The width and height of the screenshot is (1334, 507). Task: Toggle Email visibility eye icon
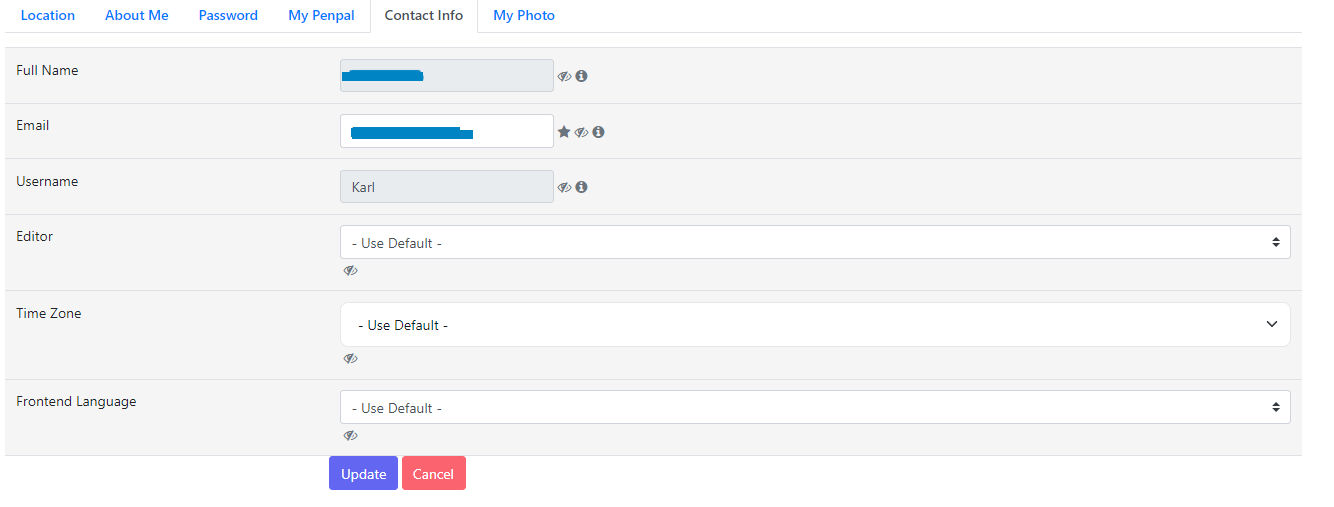[x=581, y=132]
